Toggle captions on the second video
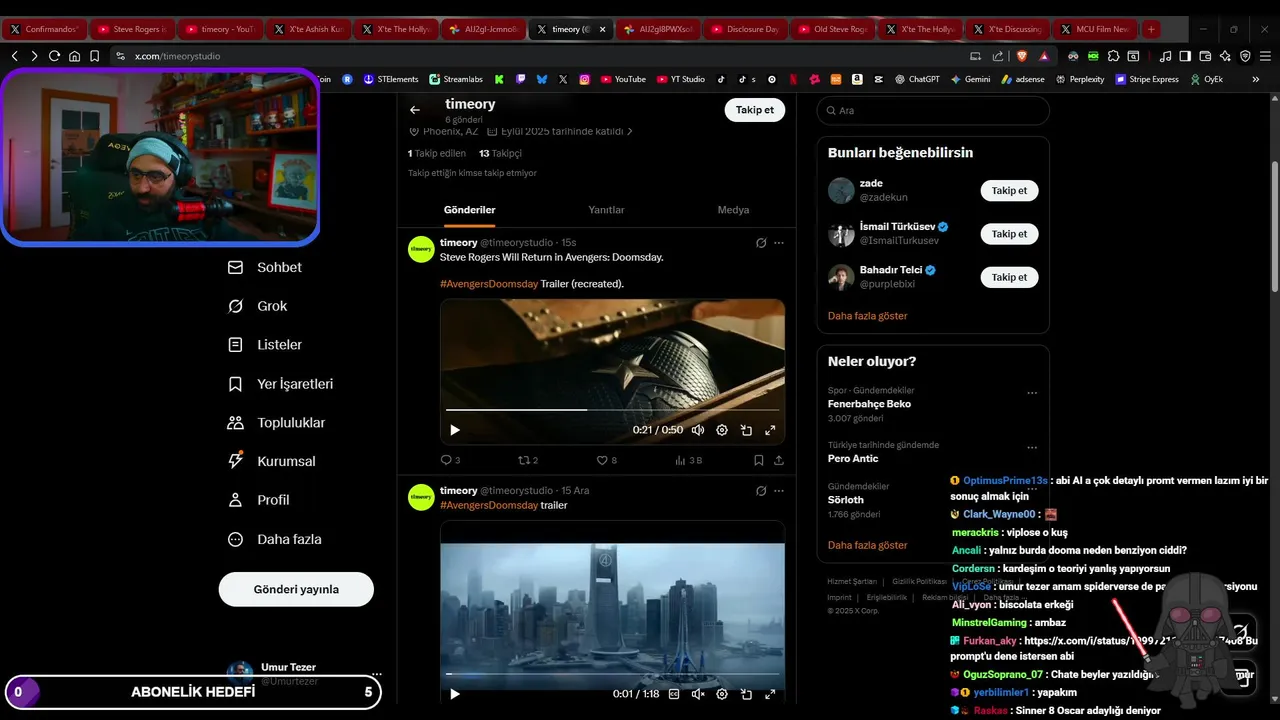Screen dimensions: 1280x720 (674, 694)
